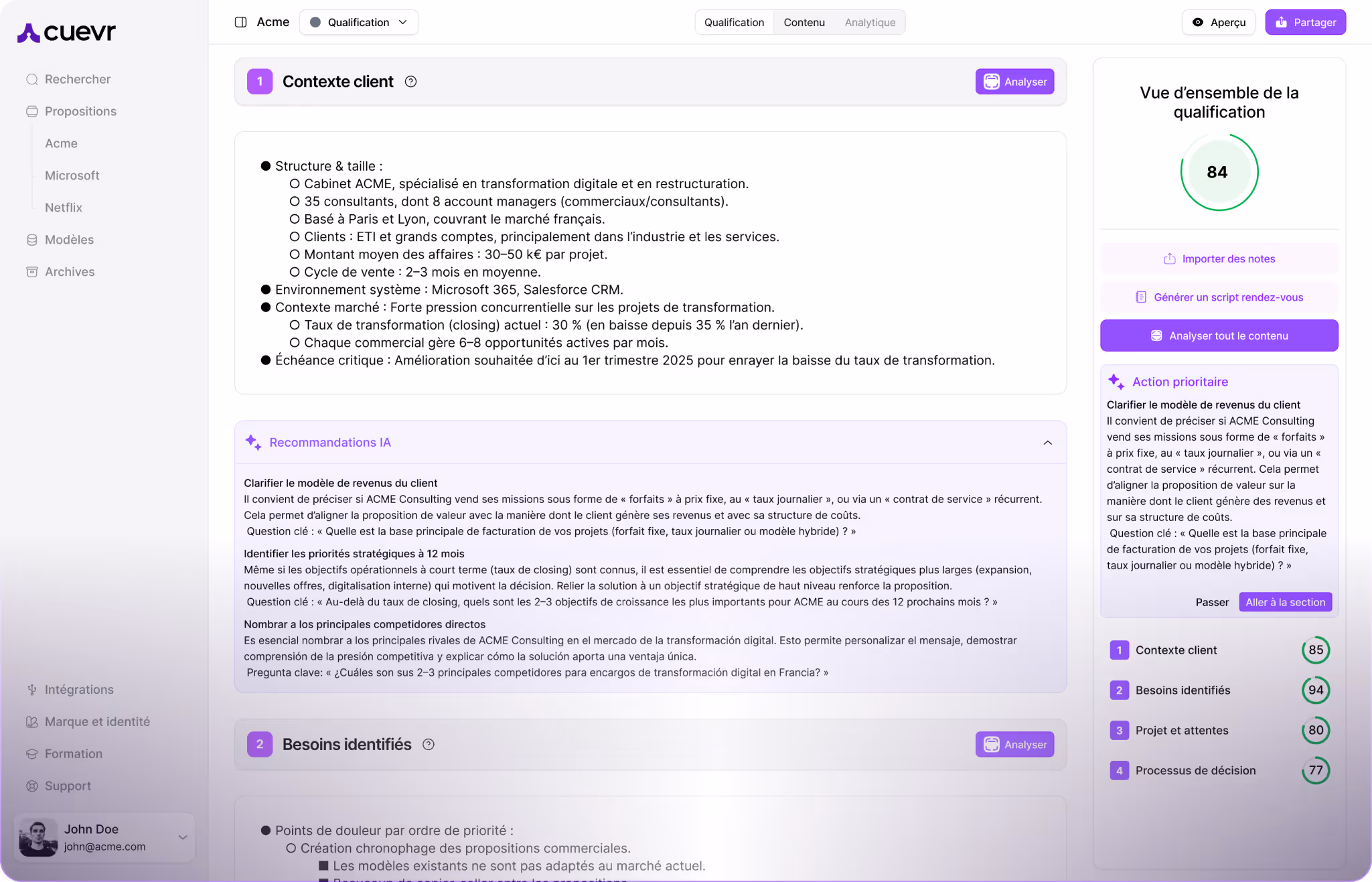The image size is (1372, 882).
Task: Click the Rechercher search icon
Action: [31, 79]
